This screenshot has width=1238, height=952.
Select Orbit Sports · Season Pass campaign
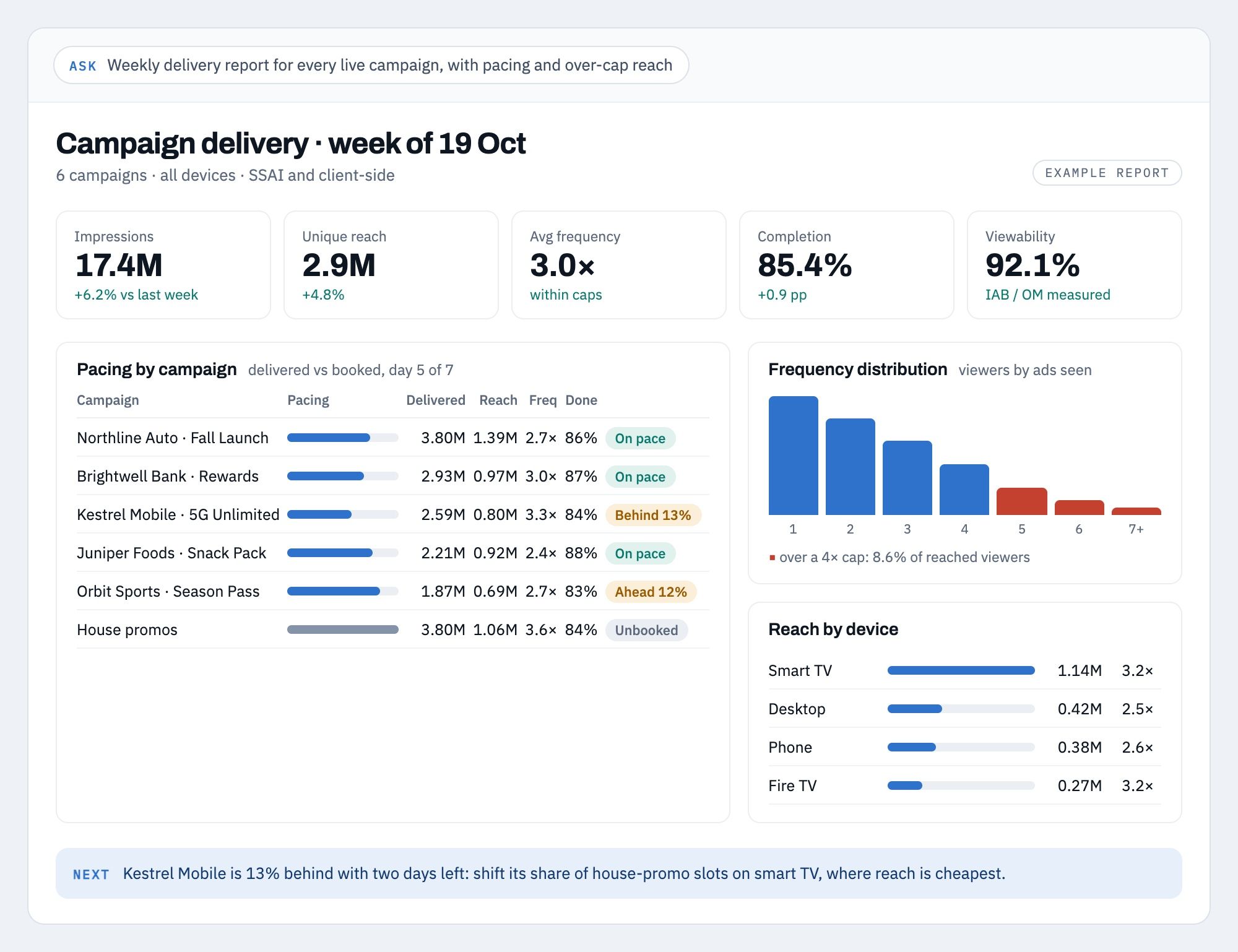coord(393,591)
